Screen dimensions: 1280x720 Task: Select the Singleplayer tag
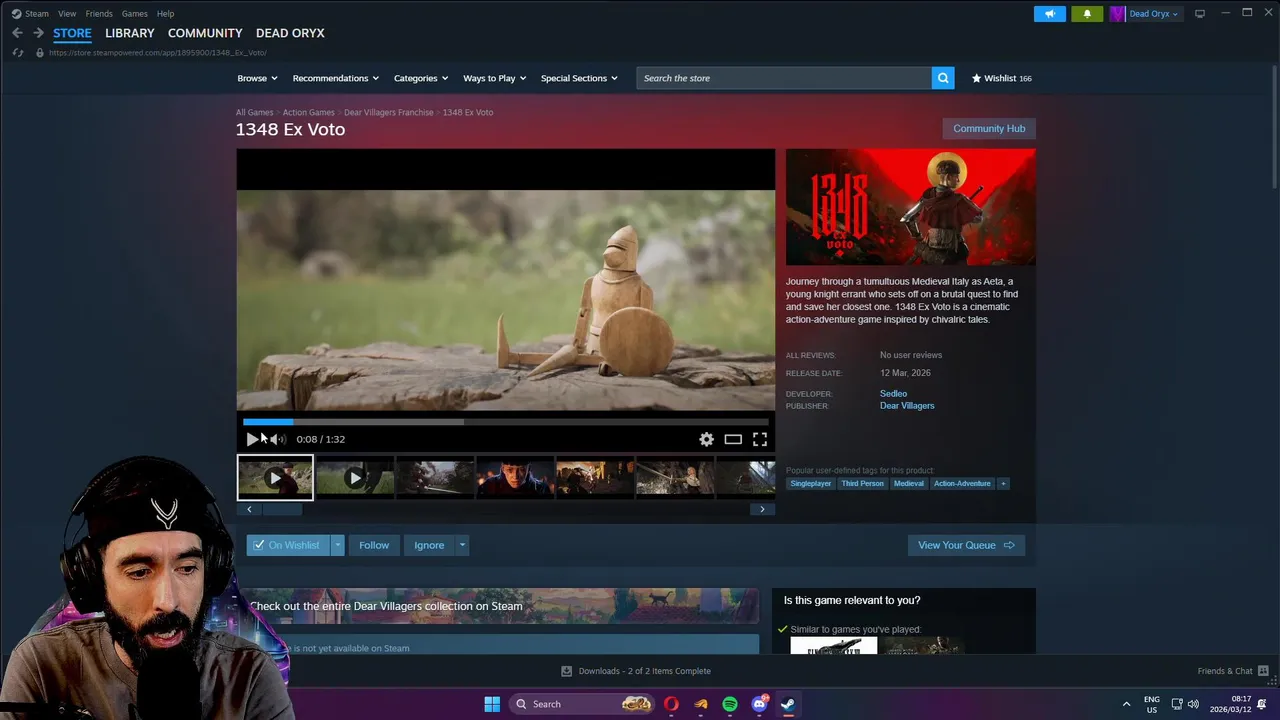coord(810,483)
